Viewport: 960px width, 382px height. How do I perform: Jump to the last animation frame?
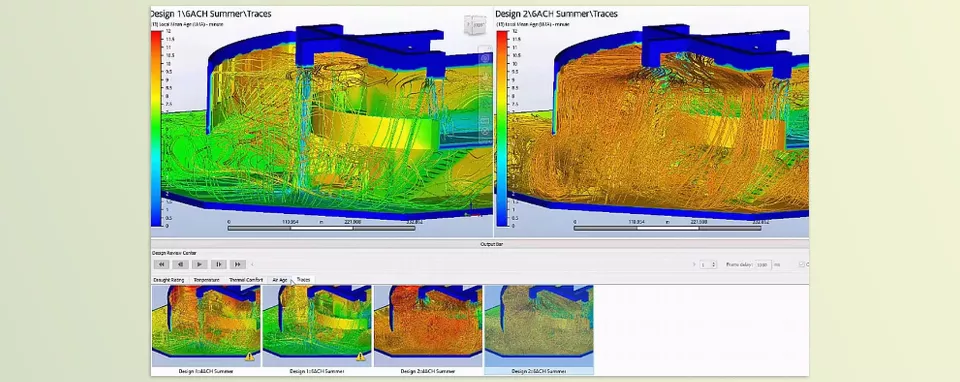tap(238, 264)
